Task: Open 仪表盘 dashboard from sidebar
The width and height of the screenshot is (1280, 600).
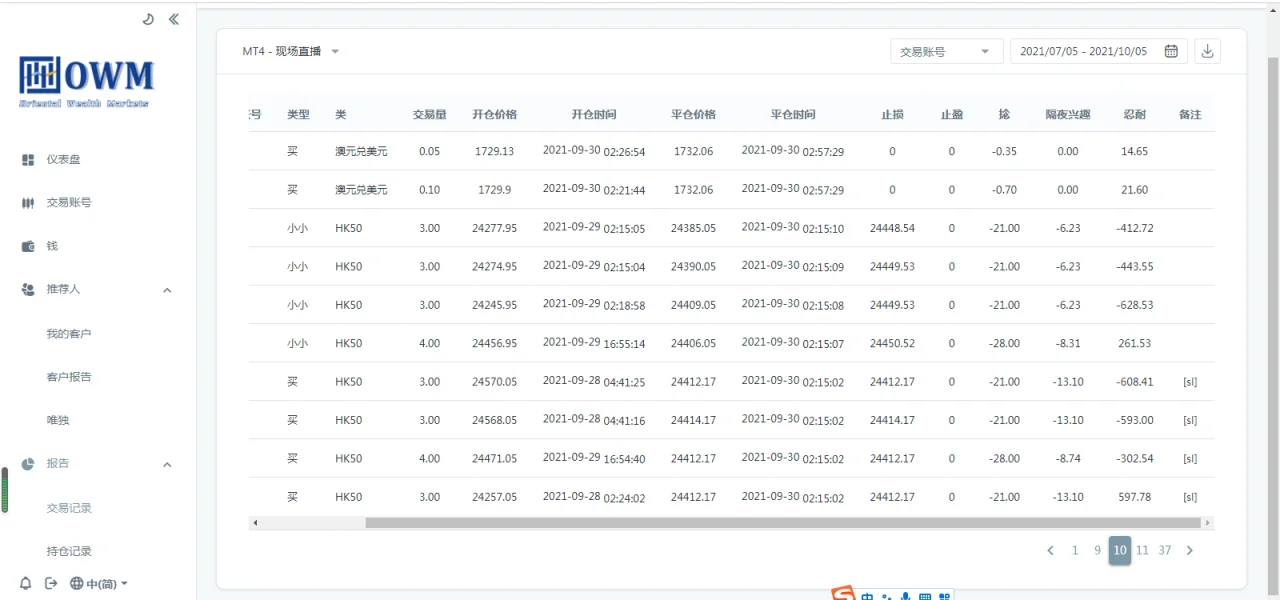Action: pos(62,160)
